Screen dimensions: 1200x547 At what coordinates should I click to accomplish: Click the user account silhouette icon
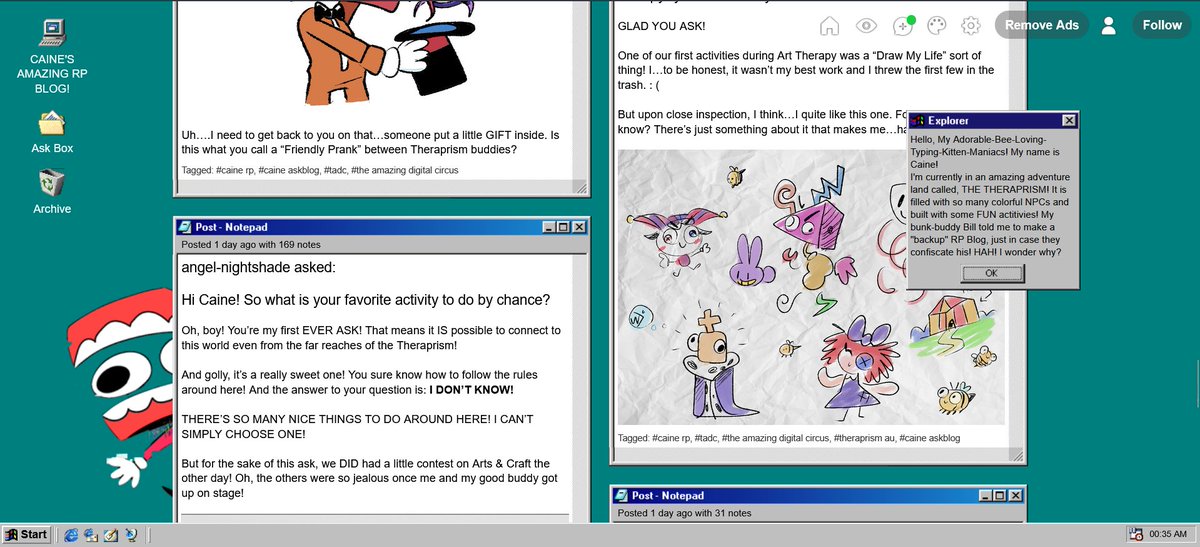(1108, 25)
